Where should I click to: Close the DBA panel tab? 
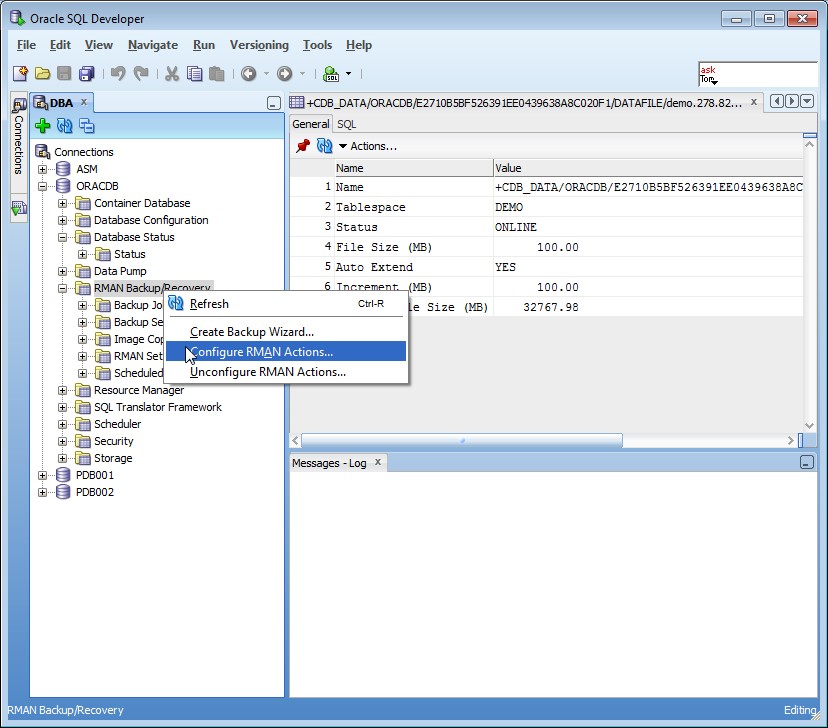pyautogui.click(x=84, y=102)
